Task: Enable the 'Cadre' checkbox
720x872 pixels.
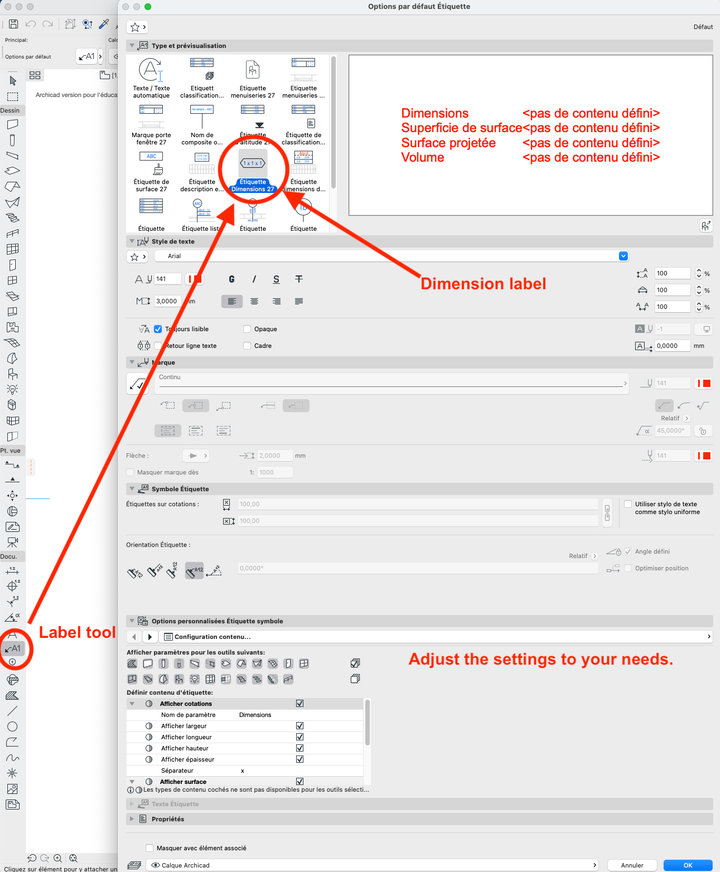Action: (x=247, y=346)
